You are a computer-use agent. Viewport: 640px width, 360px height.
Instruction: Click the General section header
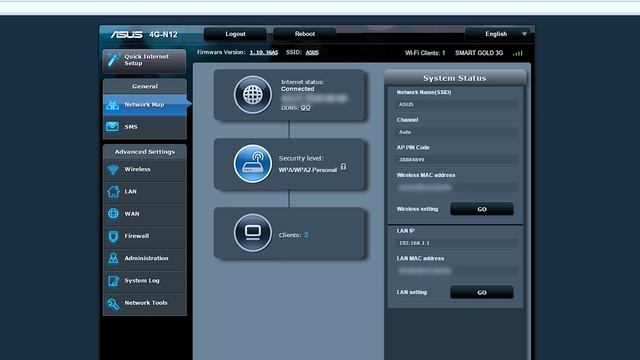[145, 87]
